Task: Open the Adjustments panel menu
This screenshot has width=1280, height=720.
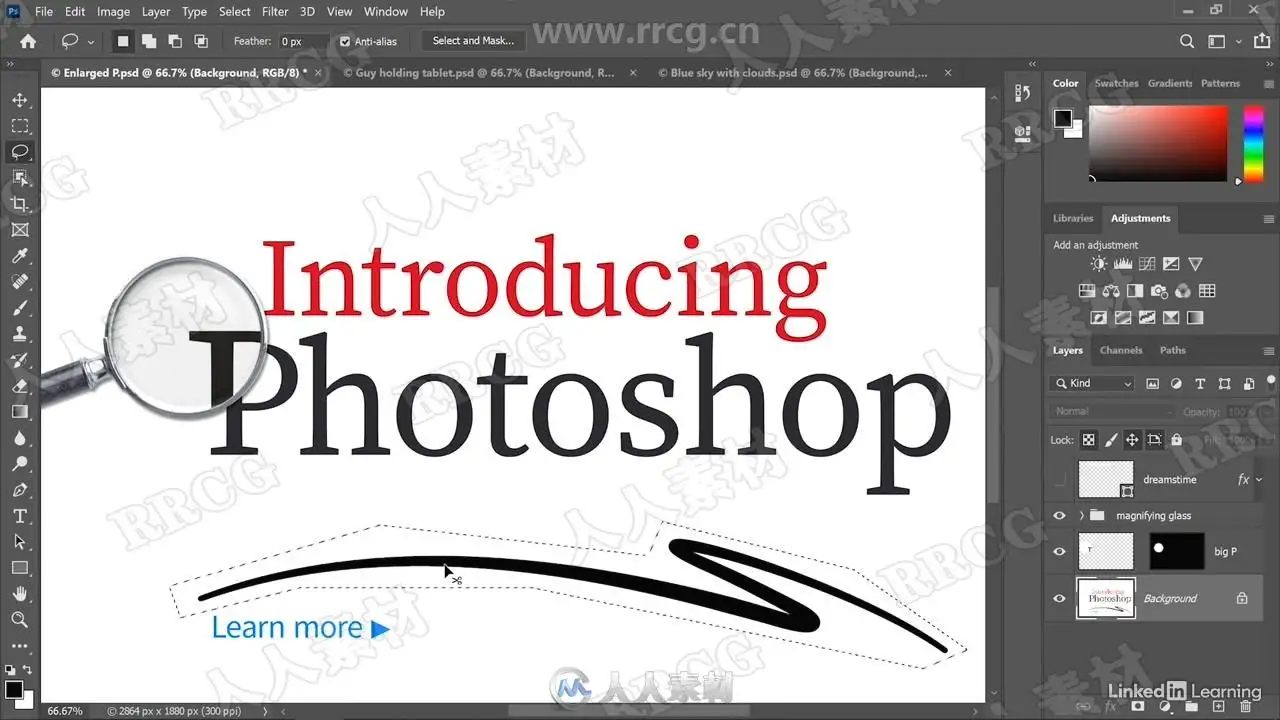Action: point(1269,219)
